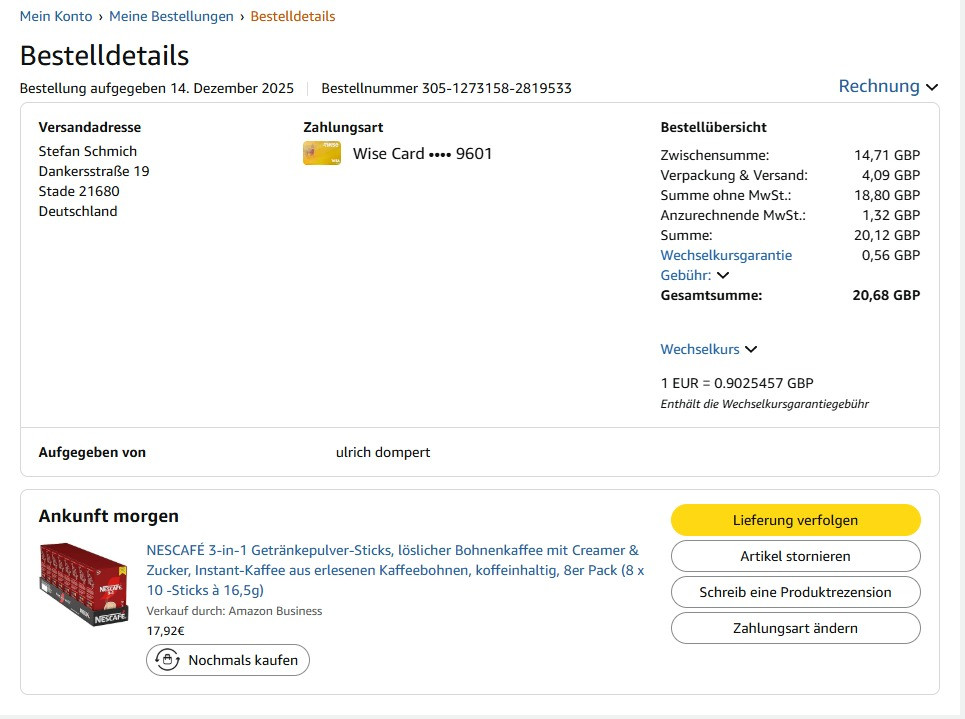This screenshot has width=965, height=719.
Task: Expand the Rechnung dropdown
Action: tap(888, 86)
